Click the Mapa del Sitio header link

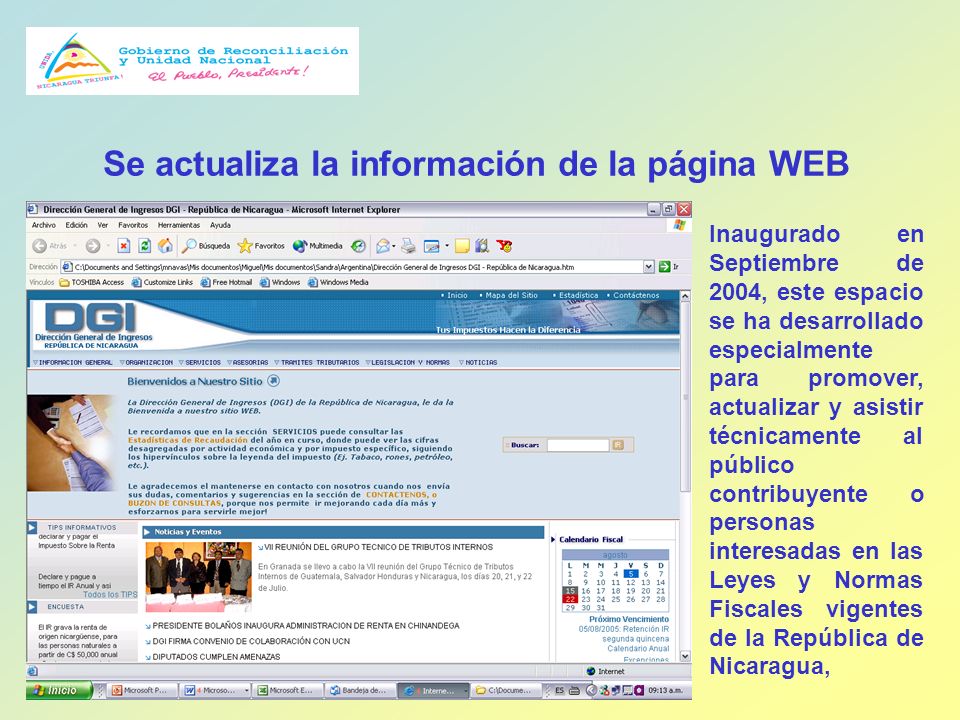tap(511, 295)
